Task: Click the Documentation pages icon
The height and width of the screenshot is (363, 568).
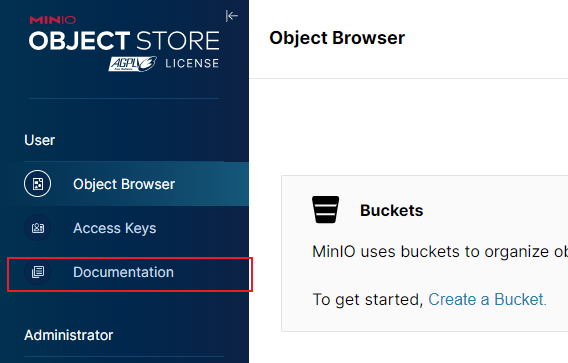Action: click(38, 272)
